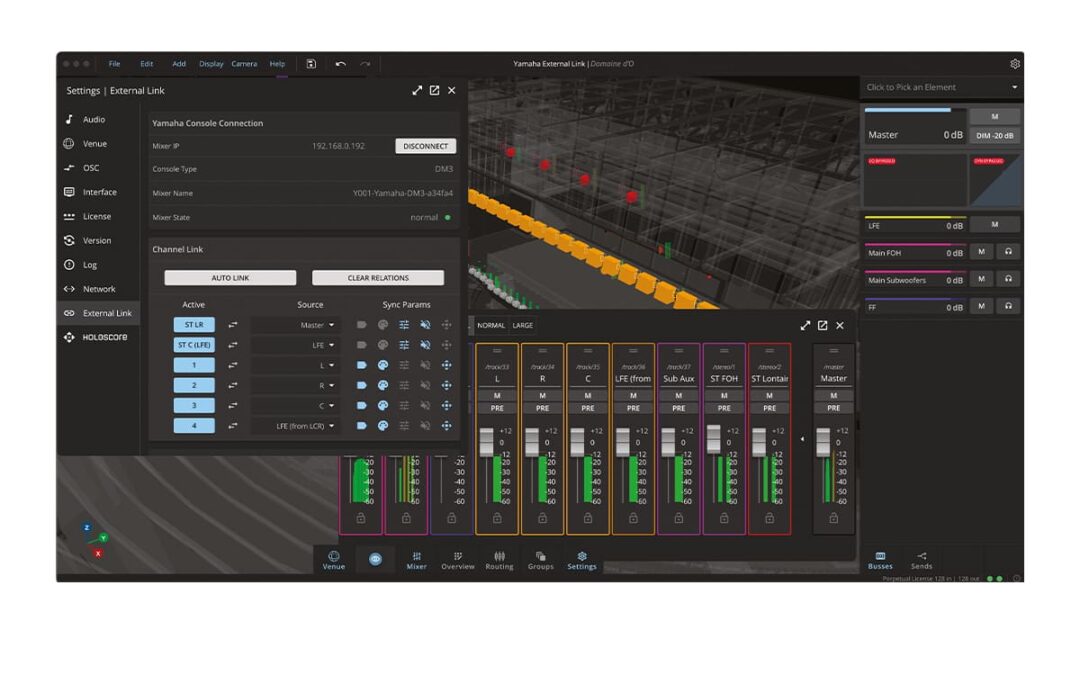The width and height of the screenshot is (1080, 675).
Task: Pop out the mixer strip panel
Action: coord(822,325)
